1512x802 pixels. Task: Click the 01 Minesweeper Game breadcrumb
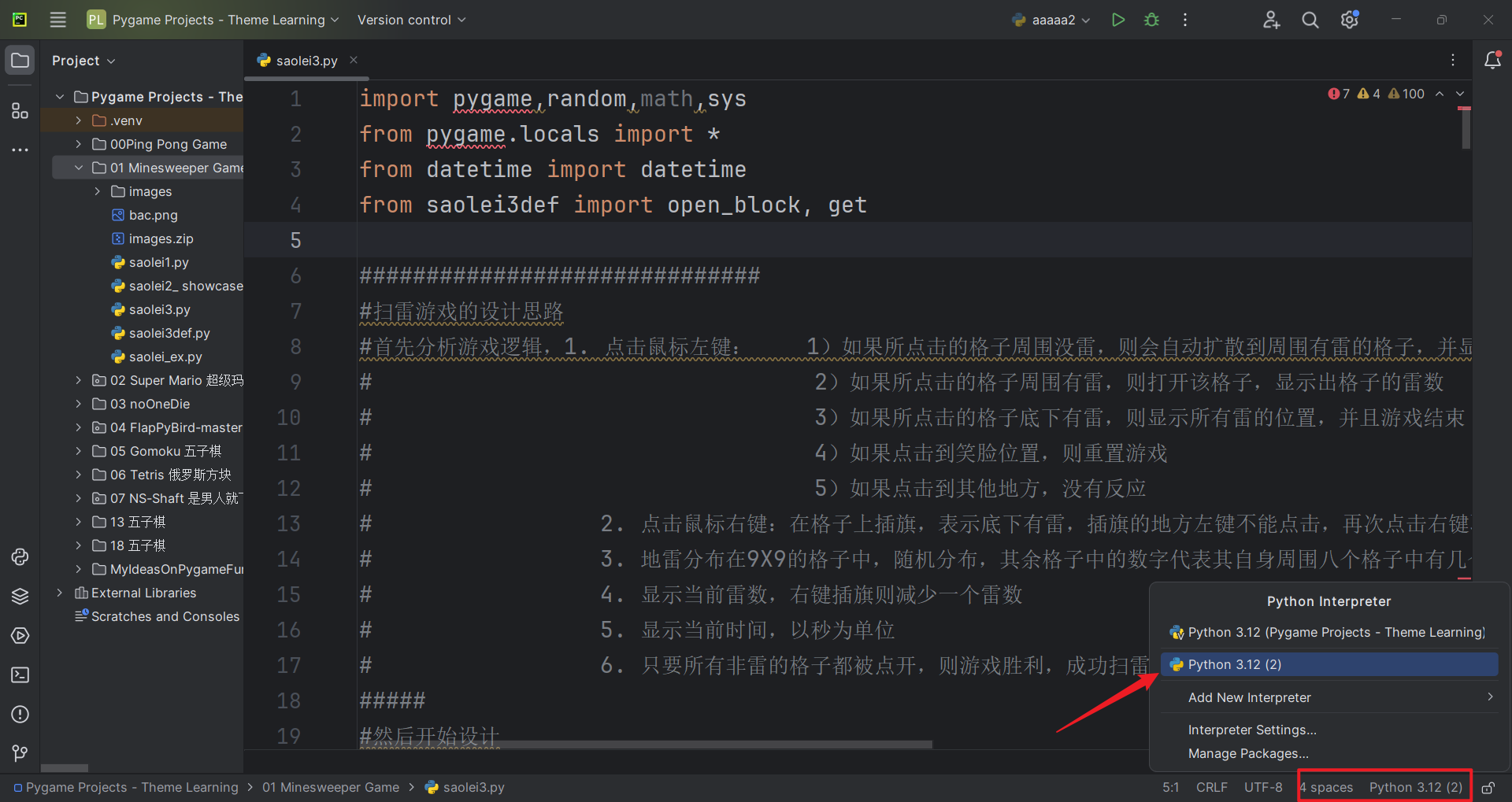[x=331, y=787]
